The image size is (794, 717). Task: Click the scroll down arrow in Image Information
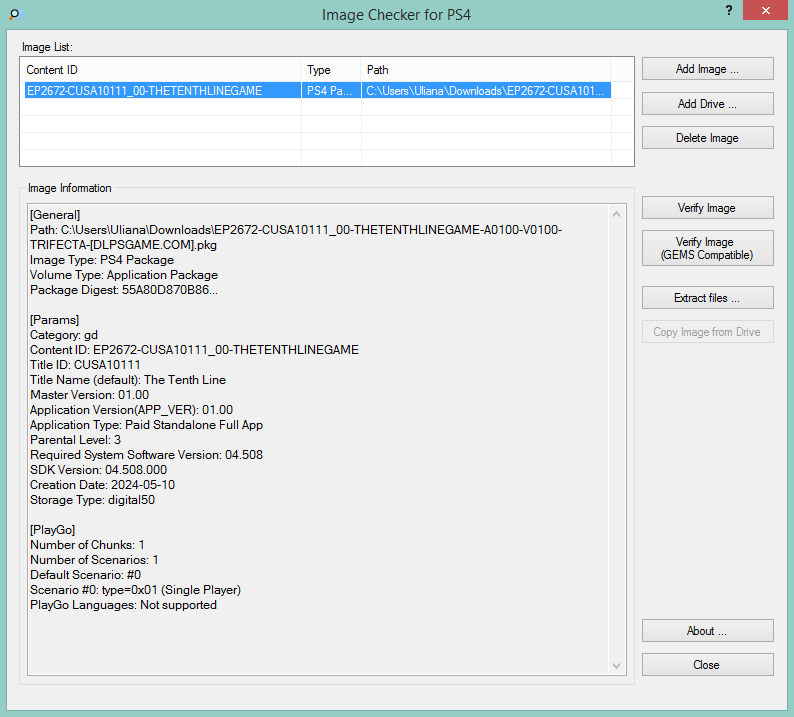click(x=618, y=665)
